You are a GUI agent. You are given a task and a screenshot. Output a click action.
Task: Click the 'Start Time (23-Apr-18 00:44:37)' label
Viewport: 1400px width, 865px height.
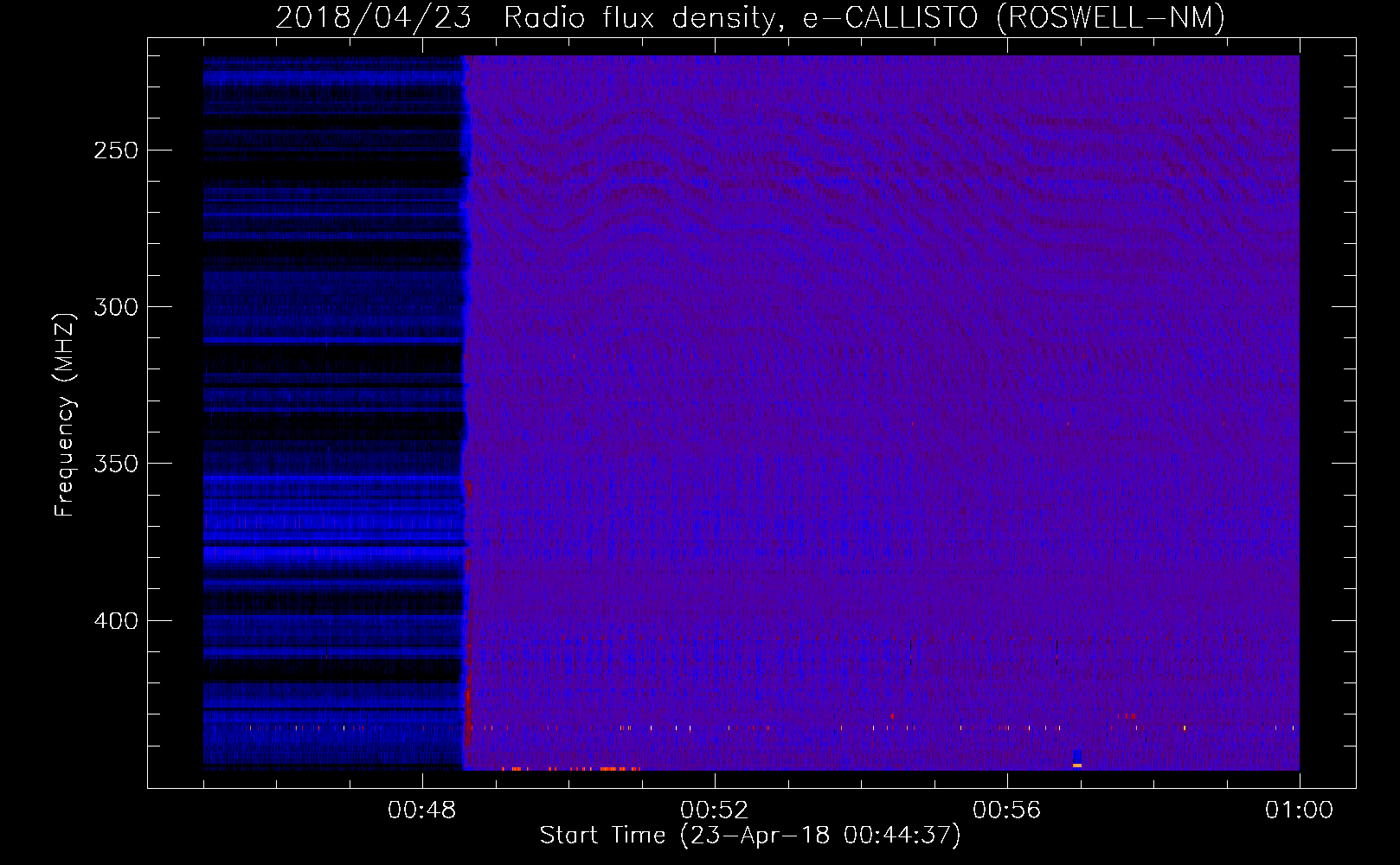coord(750,836)
